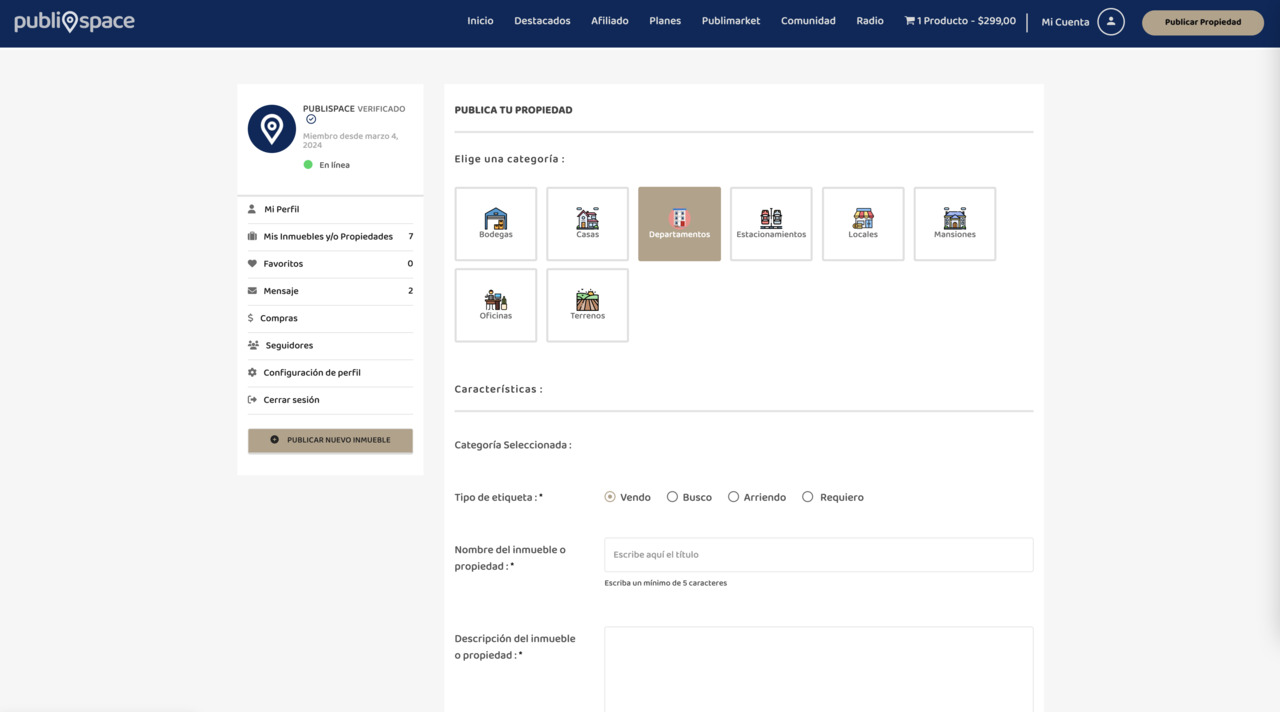Select the Vendo radio option
Viewport: 1280px width, 712px height.
coord(610,497)
